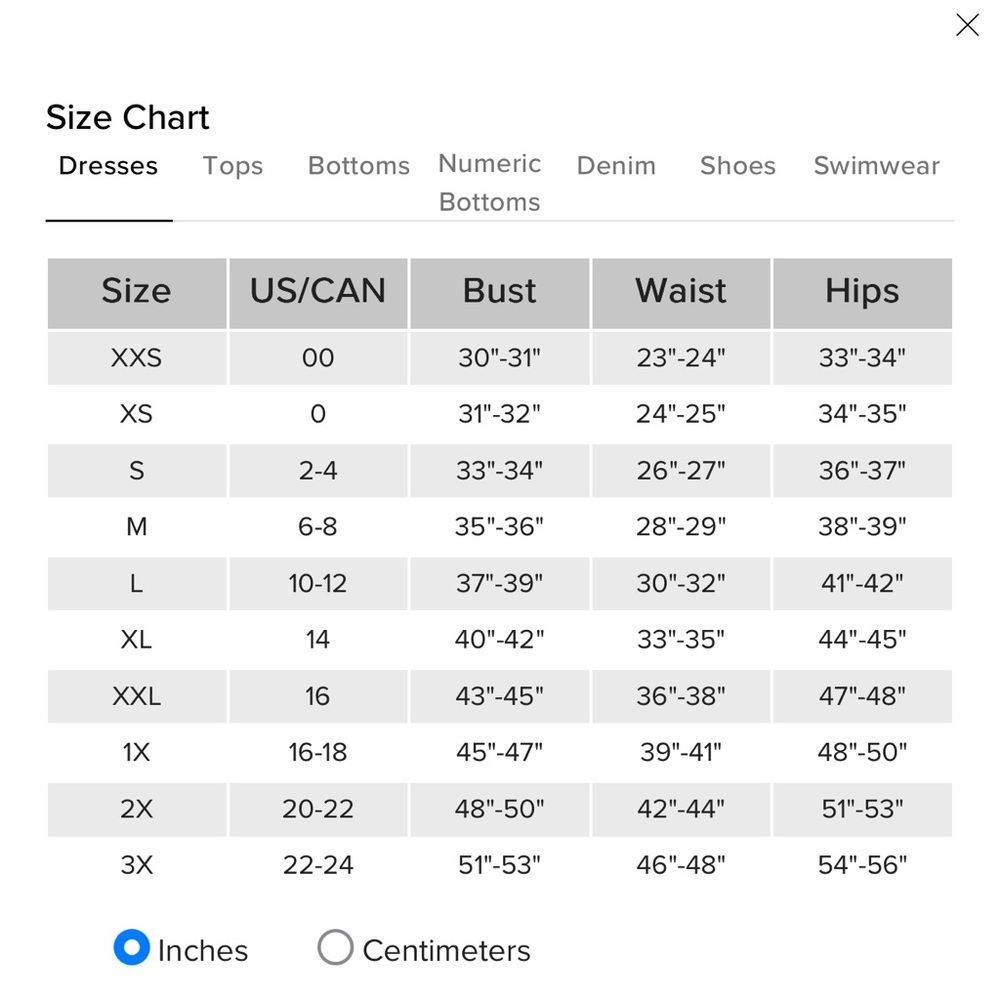This screenshot has width=1000, height=1000.
Task: Switch to the Shoes tab
Action: coord(738,166)
